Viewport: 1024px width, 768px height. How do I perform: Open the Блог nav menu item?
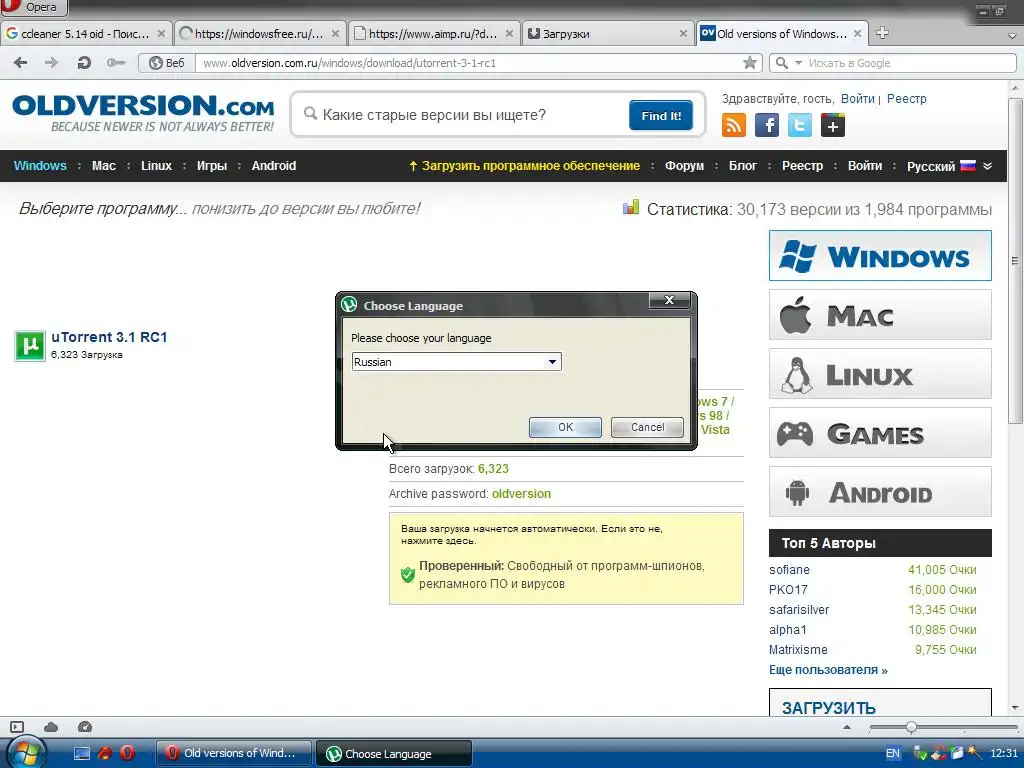coord(743,166)
